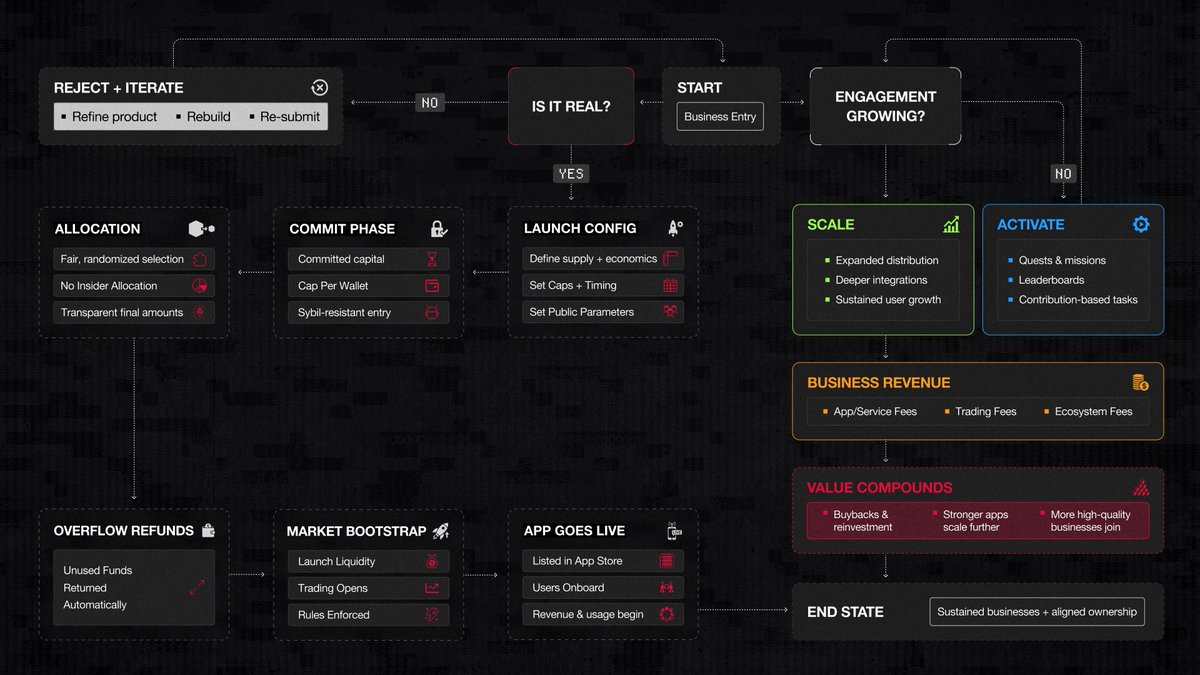Click the BUSINESS REVENUE heading
The image size is (1200, 675).
[x=878, y=382]
